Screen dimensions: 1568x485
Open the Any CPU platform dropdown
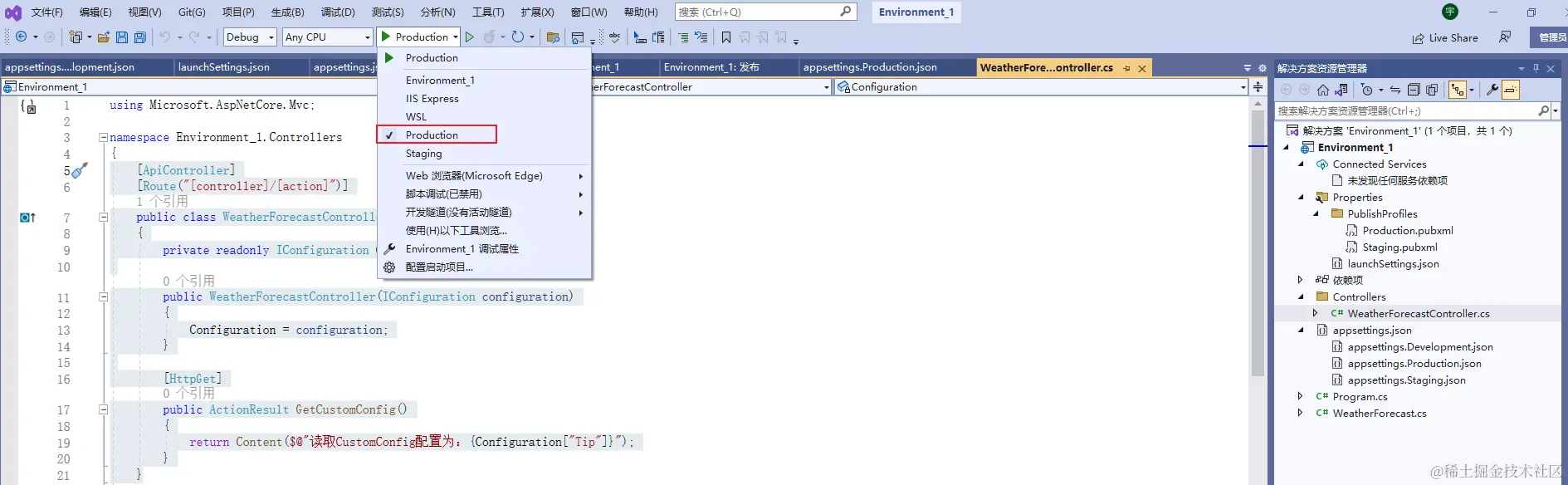point(327,37)
